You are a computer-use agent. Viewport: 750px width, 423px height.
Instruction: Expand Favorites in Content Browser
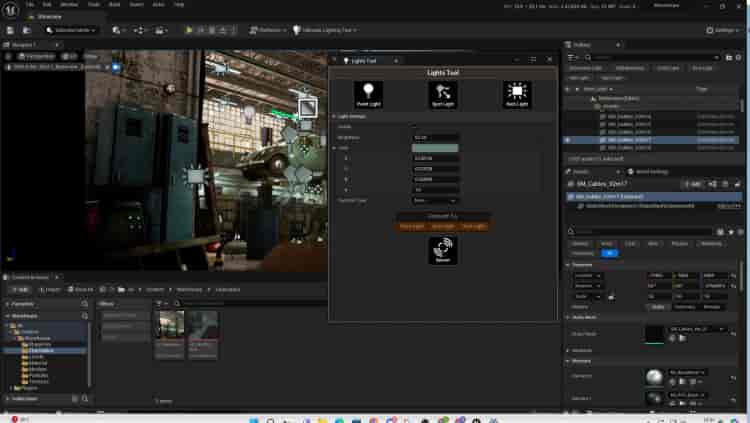coord(7,304)
